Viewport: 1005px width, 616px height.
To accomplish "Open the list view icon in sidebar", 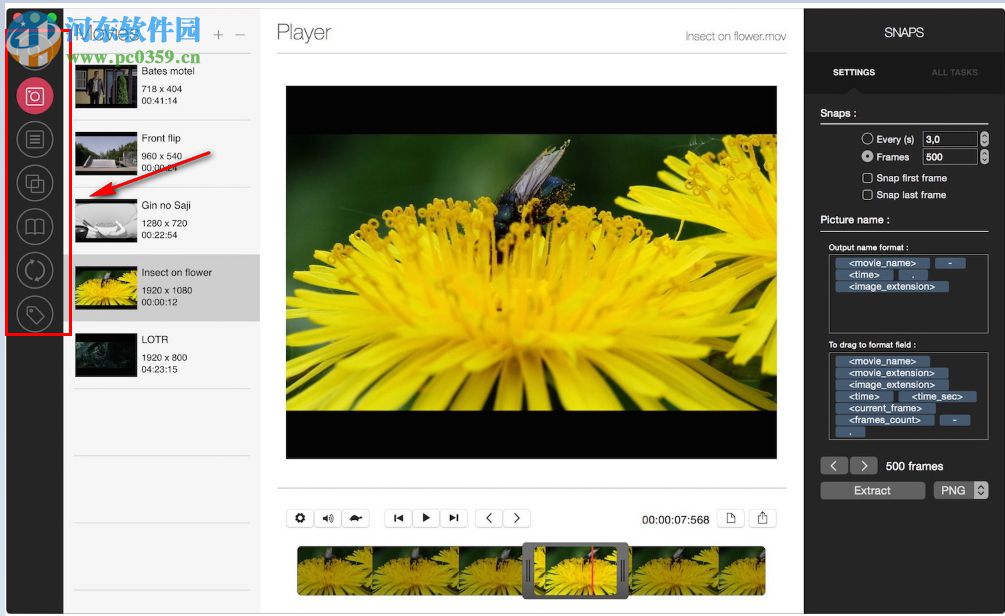I will 34,138.
